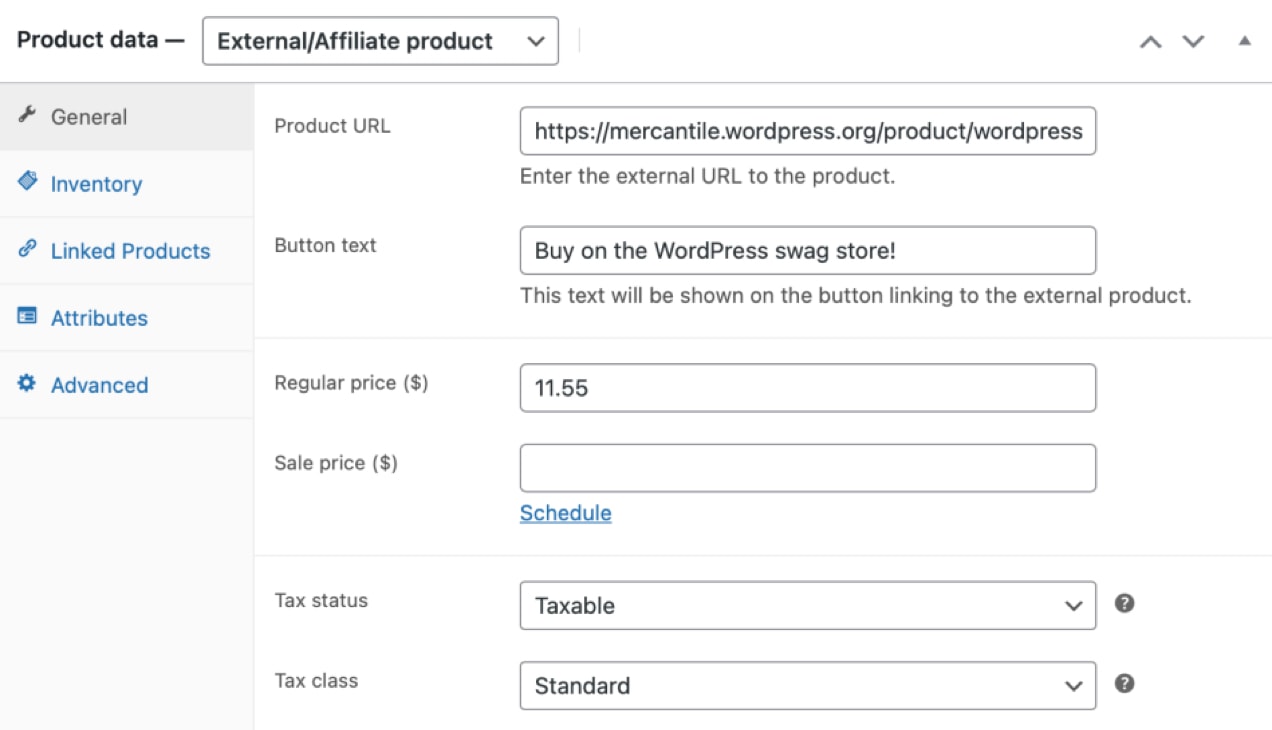The image size is (1272, 730).
Task: Select the wrench icon next to General
Action: pyautogui.click(x=28, y=117)
